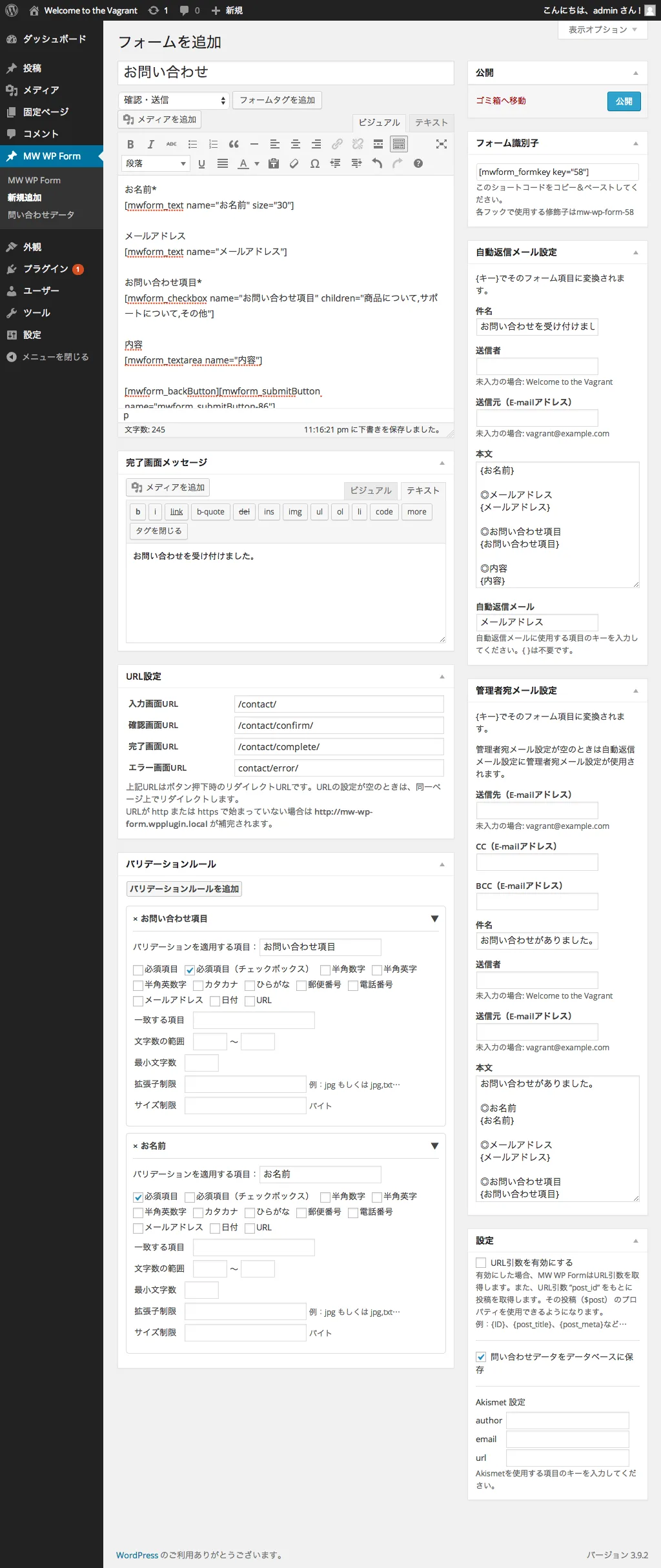This screenshot has width=661, height=1568.
Task: Enter distraction-free fullscreen mode
Action: coord(442,144)
